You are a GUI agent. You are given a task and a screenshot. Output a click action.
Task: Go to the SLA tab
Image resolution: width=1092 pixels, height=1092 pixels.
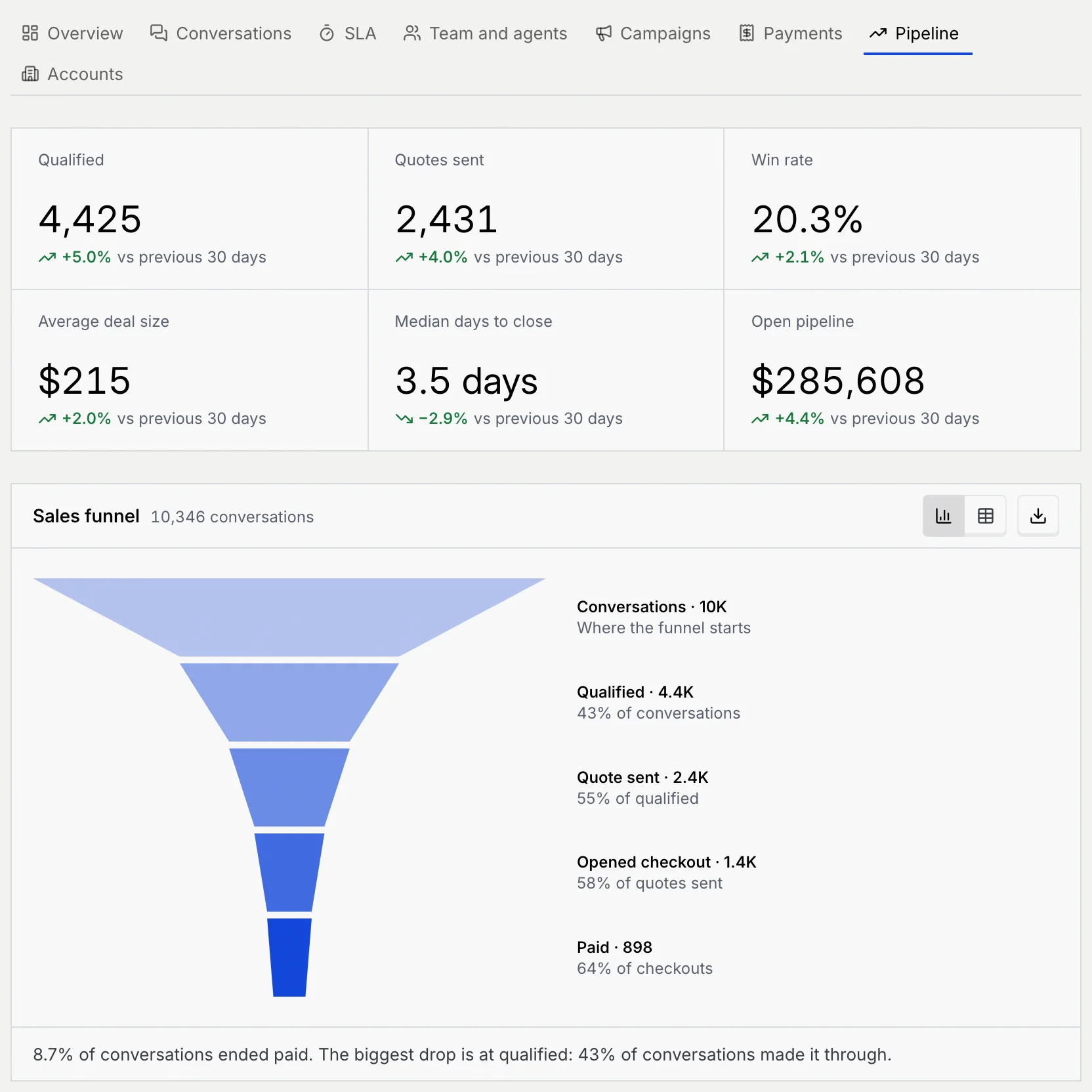[x=347, y=33]
